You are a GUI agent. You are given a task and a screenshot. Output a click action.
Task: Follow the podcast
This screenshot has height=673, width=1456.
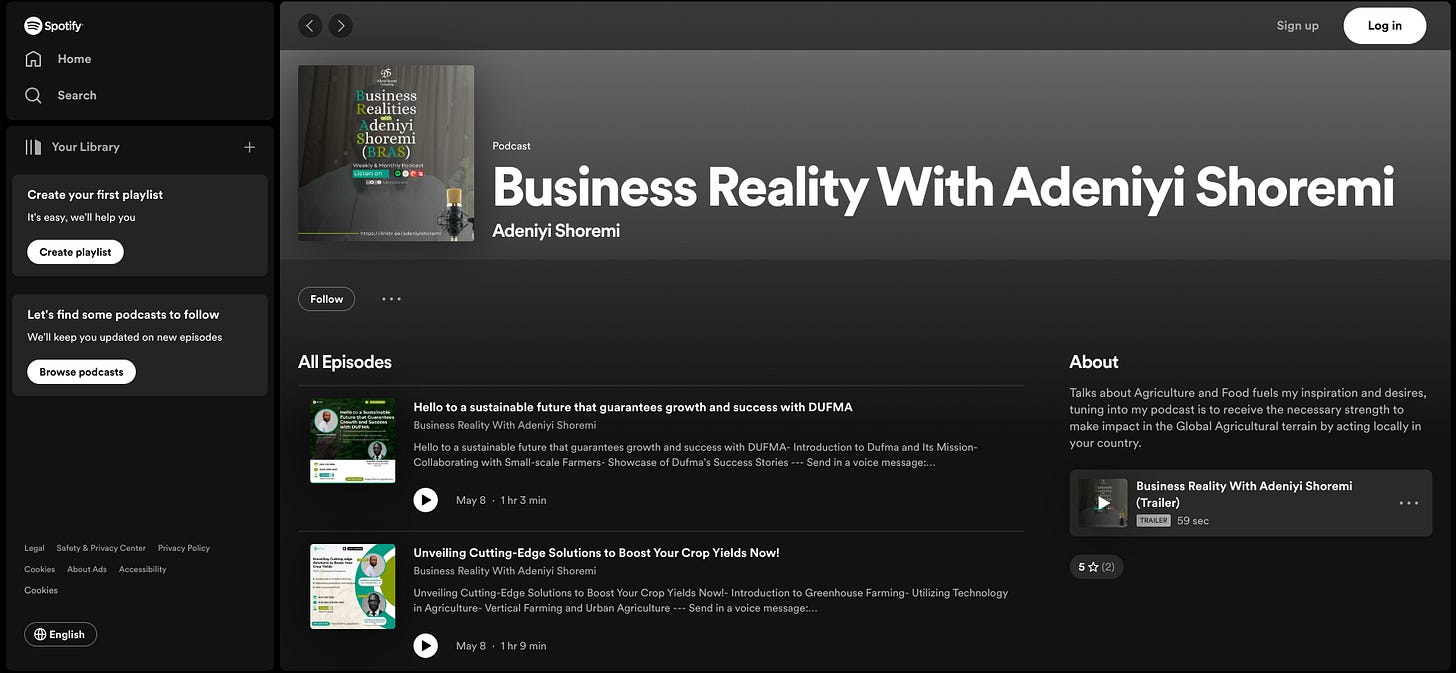click(326, 299)
